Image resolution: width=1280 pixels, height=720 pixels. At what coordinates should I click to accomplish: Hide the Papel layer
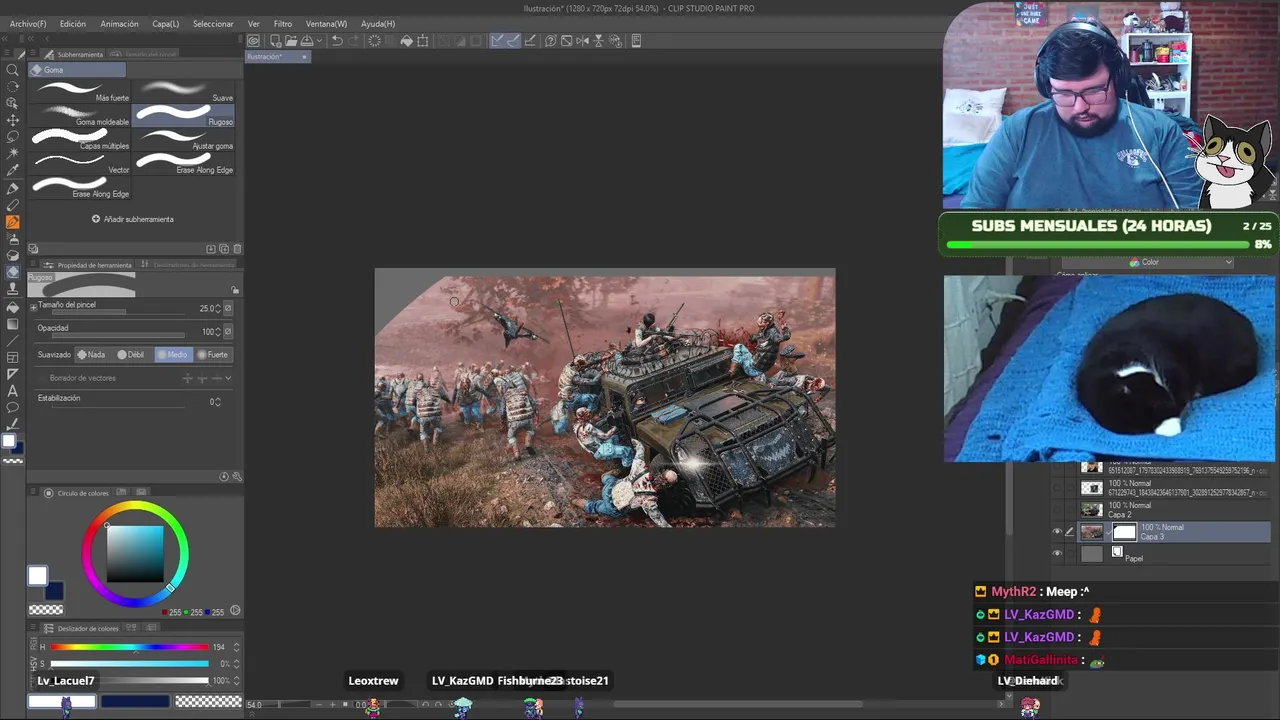1057,553
